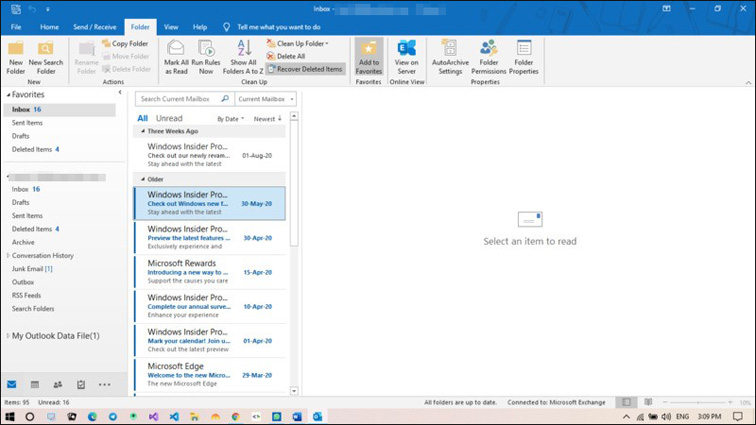The width and height of the screenshot is (756, 425).
Task: Open Junk Email folder
Action: [32, 269]
